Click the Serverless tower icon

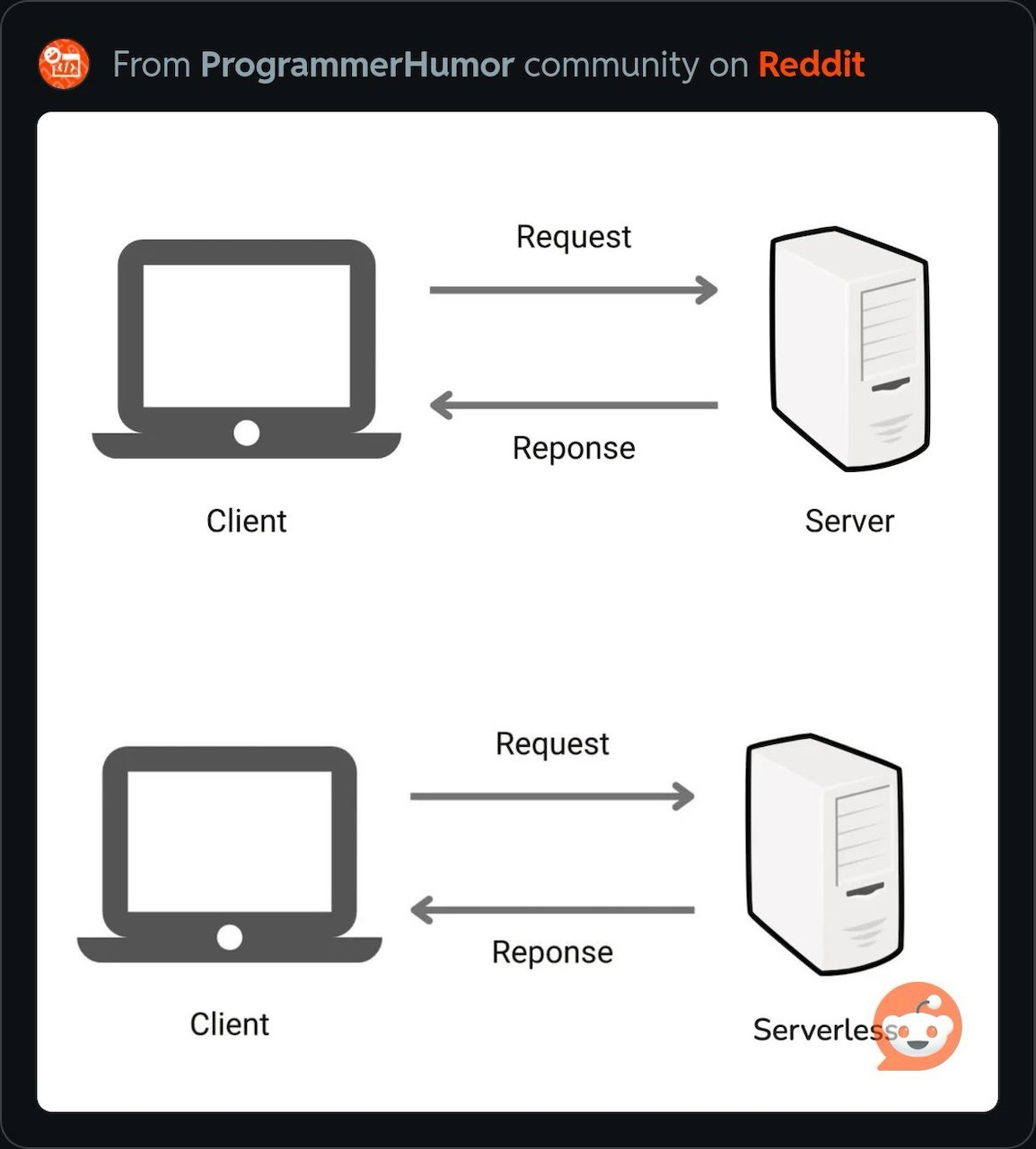point(824,855)
